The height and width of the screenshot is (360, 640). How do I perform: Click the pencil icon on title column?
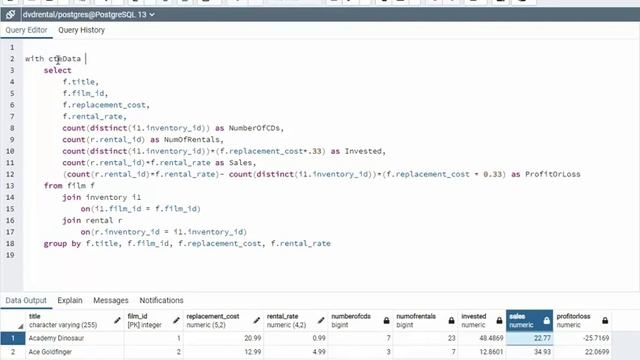point(117,320)
